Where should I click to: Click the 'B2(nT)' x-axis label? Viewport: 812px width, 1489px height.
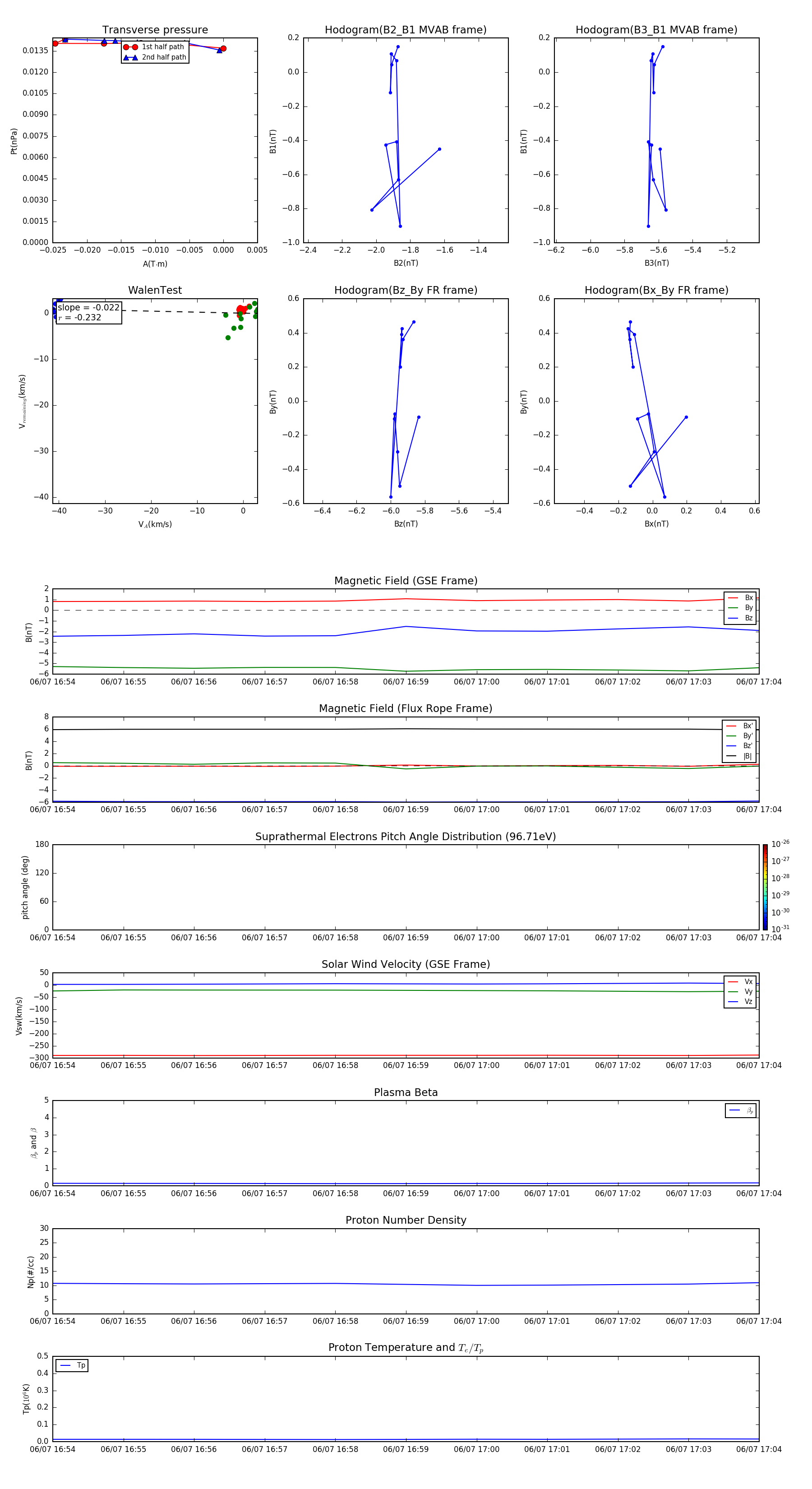pos(406,263)
